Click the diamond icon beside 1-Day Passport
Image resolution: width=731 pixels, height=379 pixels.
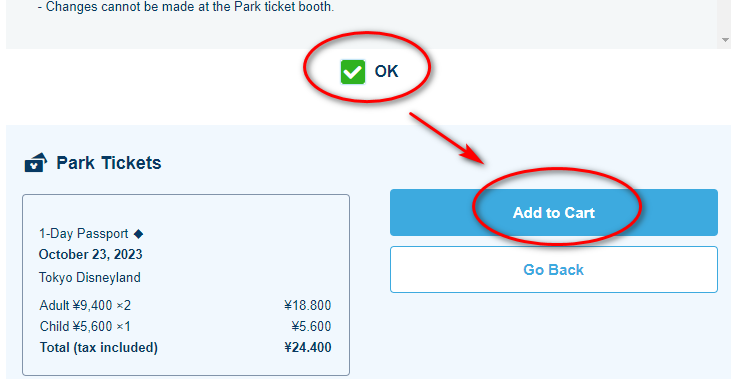138,234
